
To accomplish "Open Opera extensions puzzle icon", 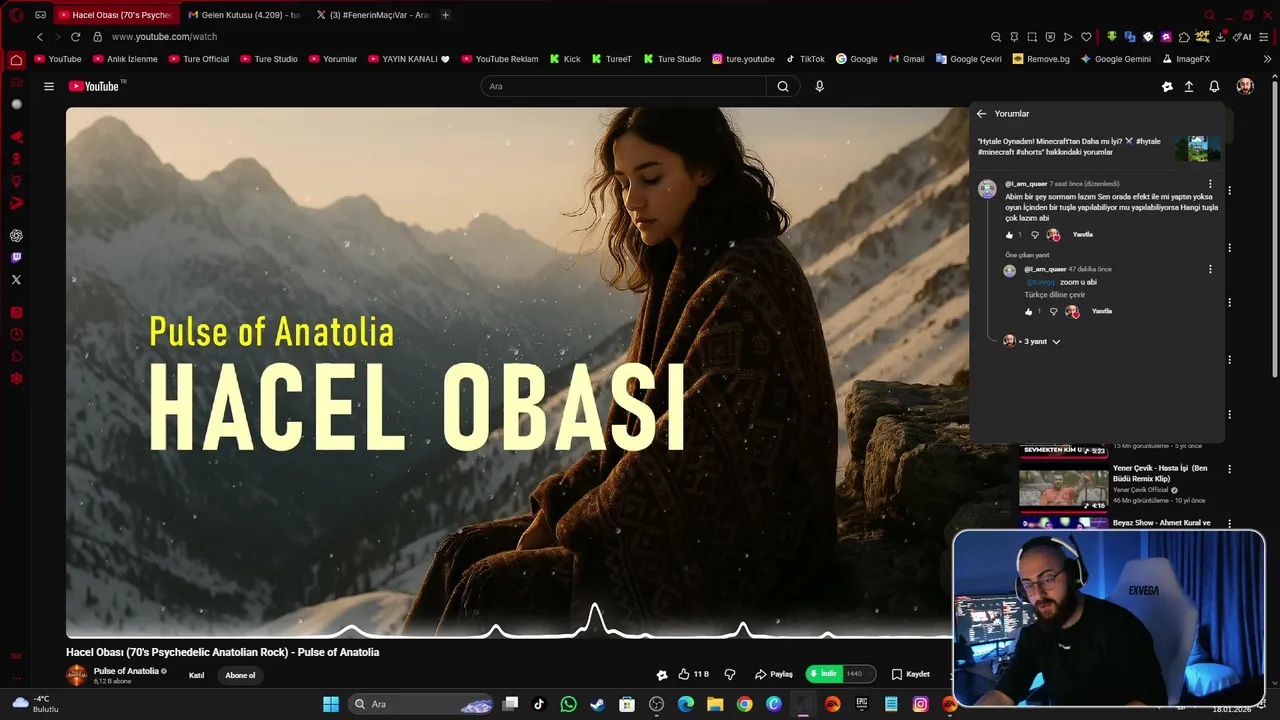I will click(1184, 37).
